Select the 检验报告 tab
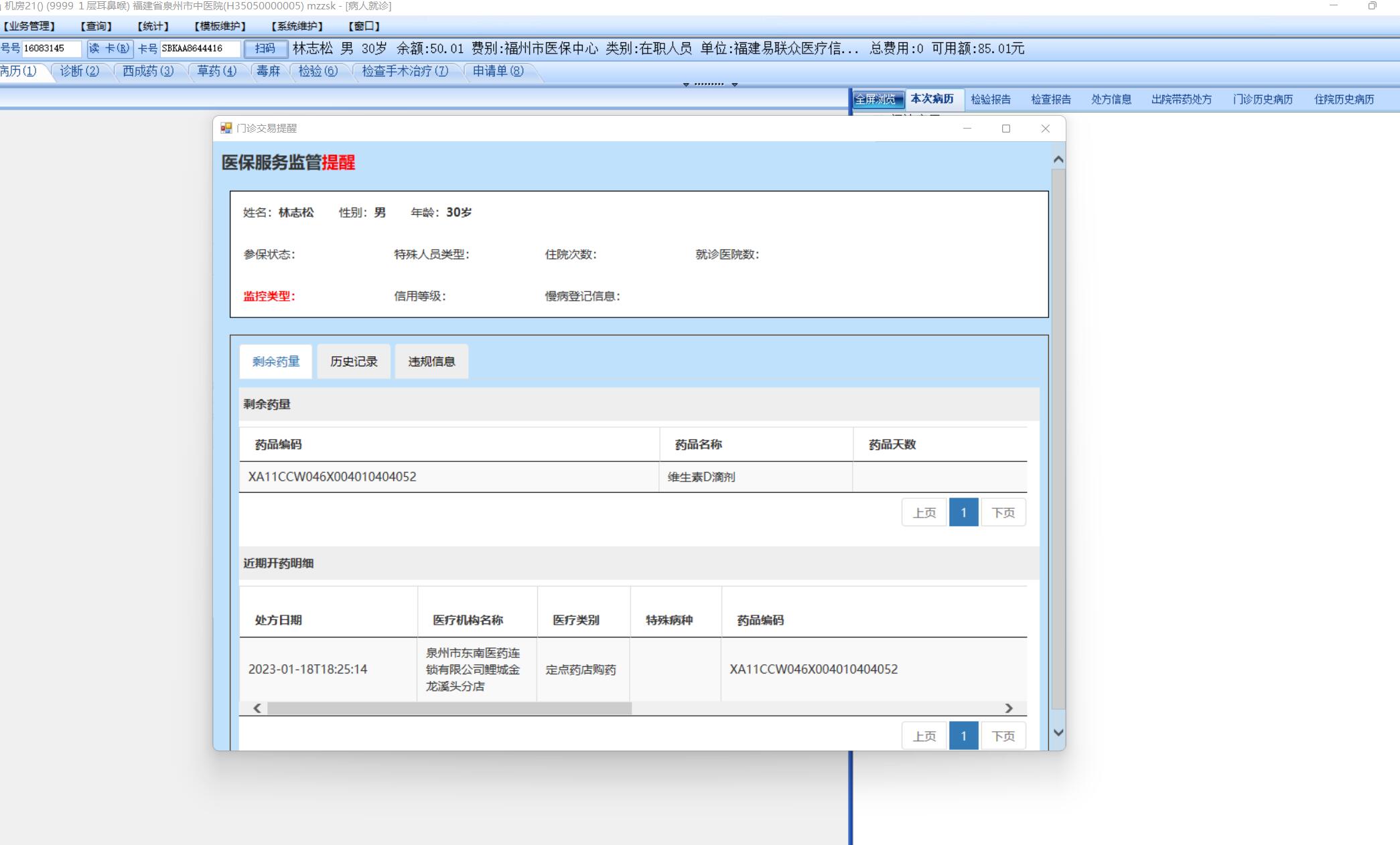The width and height of the screenshot is (1400, 845). 991,100
